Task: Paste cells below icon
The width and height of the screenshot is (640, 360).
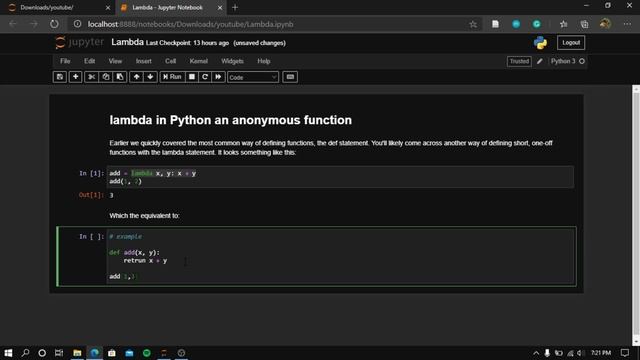Action: (120, 77)
